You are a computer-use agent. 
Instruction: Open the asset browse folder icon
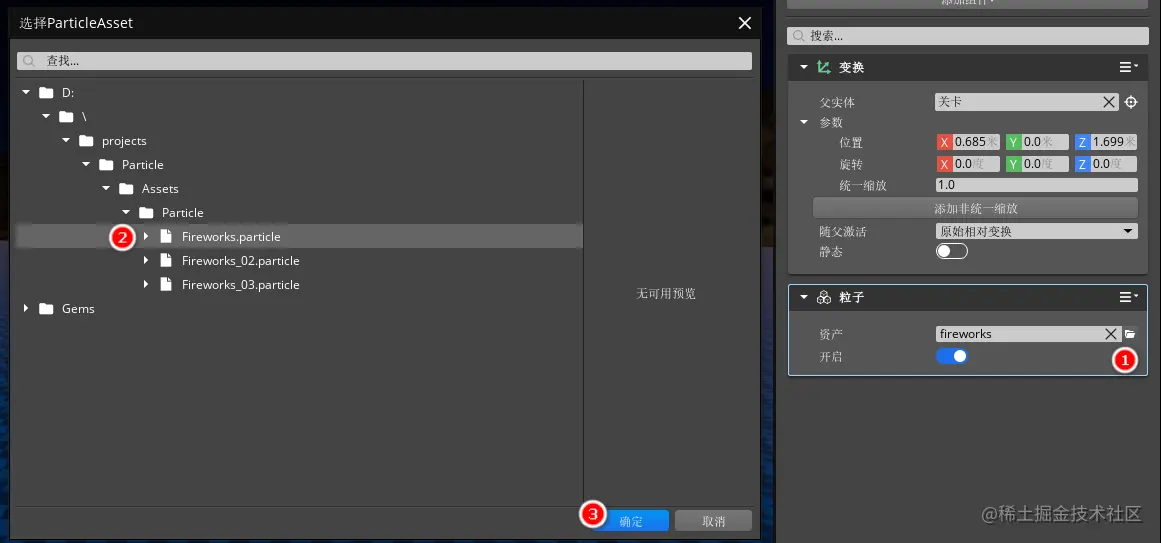tap(1130, 334)
